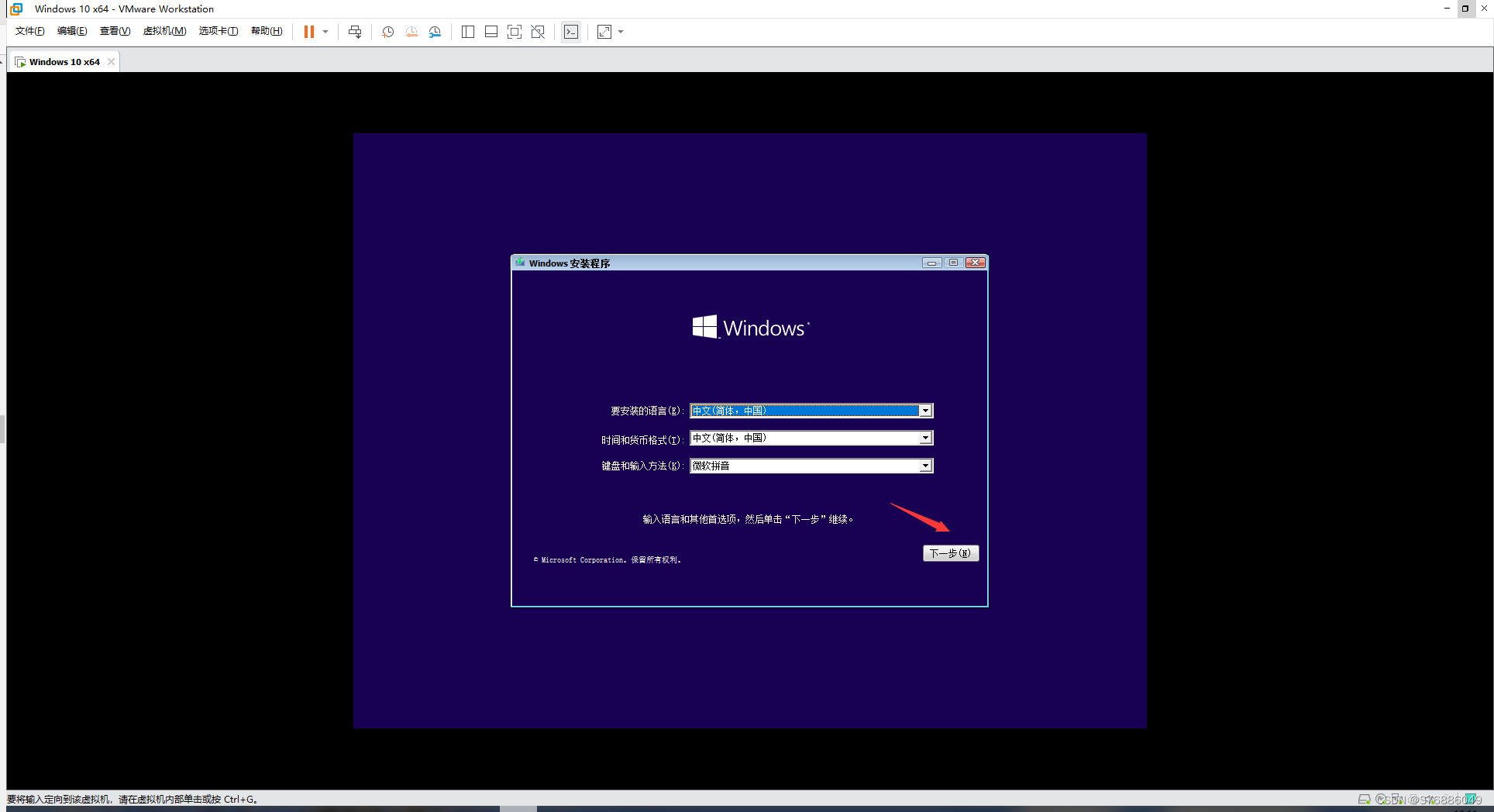Expand the 键盘和输入方法 dropdown
1494x812 pixels.
click(925, 466)
